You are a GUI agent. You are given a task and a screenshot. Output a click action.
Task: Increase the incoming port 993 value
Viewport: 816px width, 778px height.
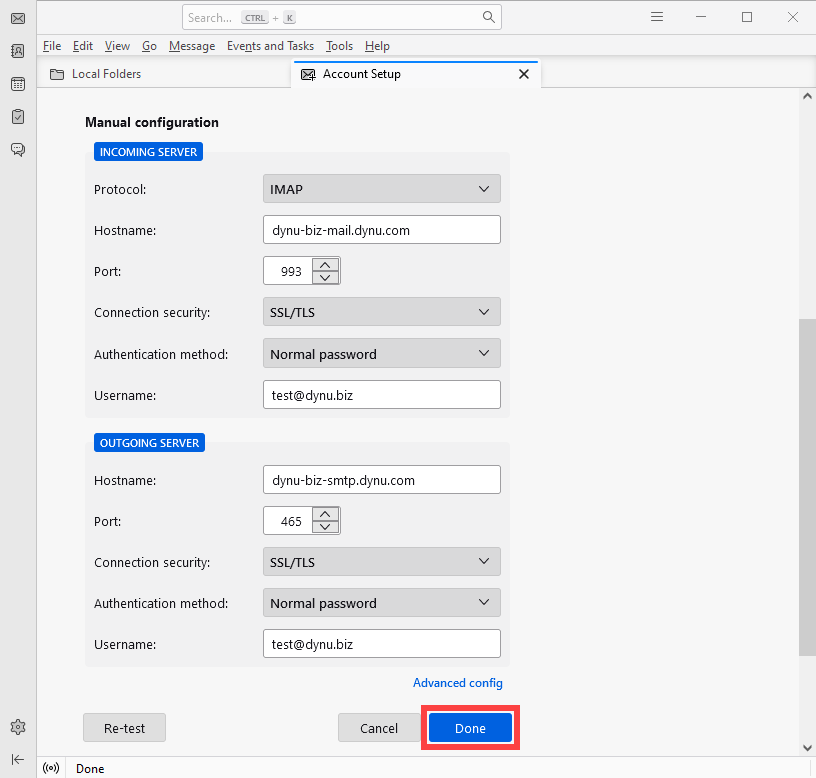click(x=325, y=265)
